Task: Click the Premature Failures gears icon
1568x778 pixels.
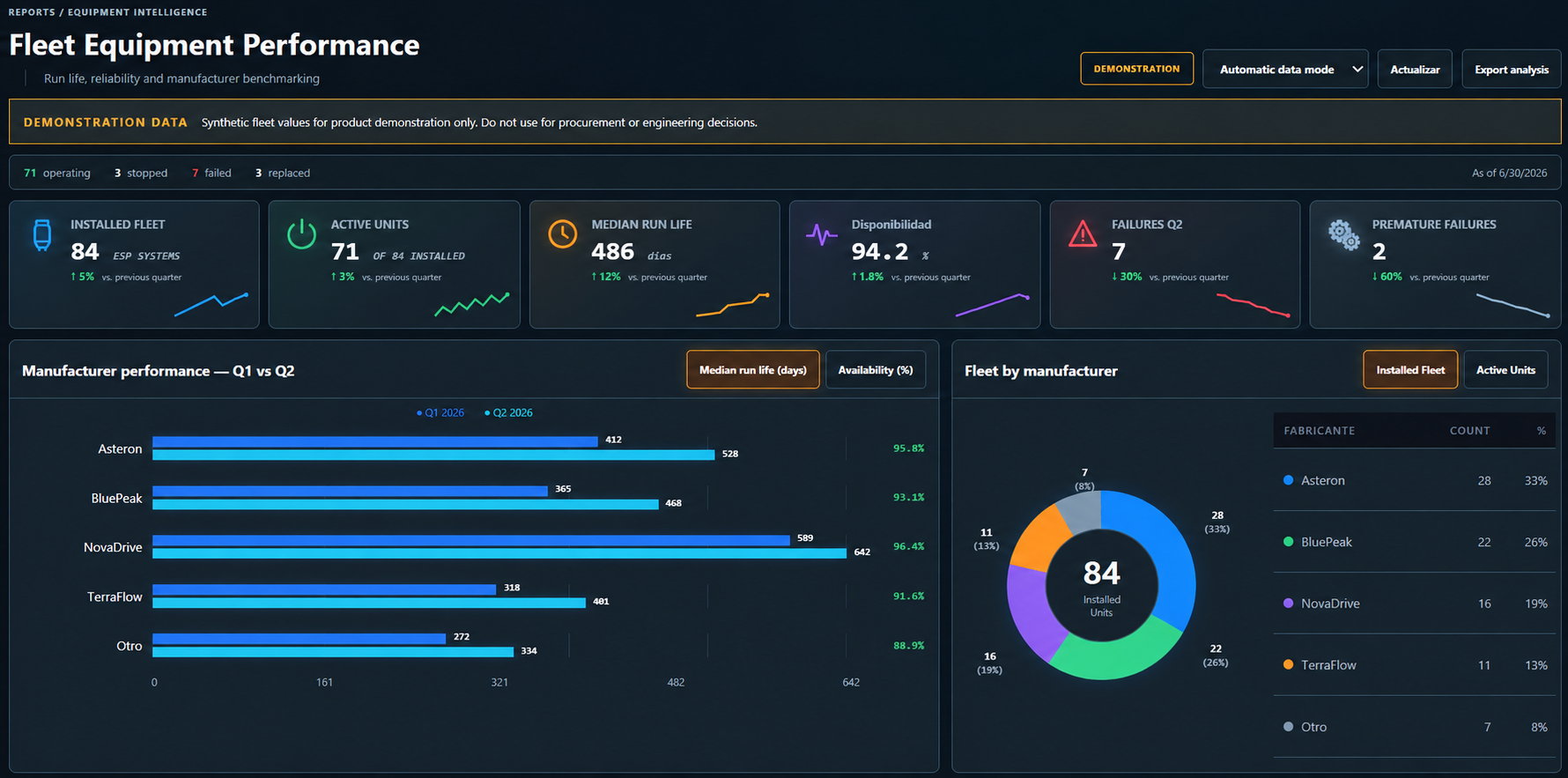Action: 1344,235
